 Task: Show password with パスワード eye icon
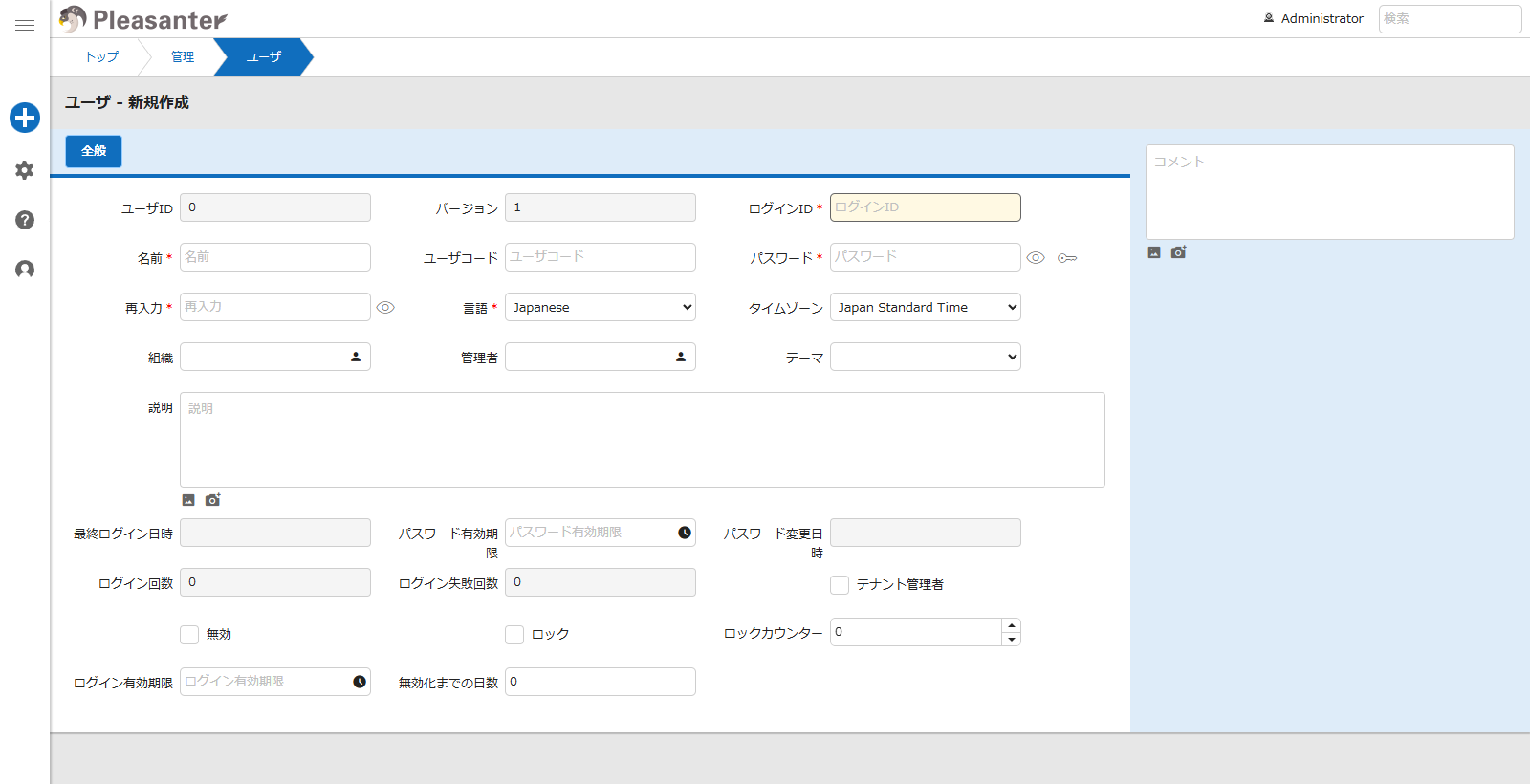[1036, 258]
